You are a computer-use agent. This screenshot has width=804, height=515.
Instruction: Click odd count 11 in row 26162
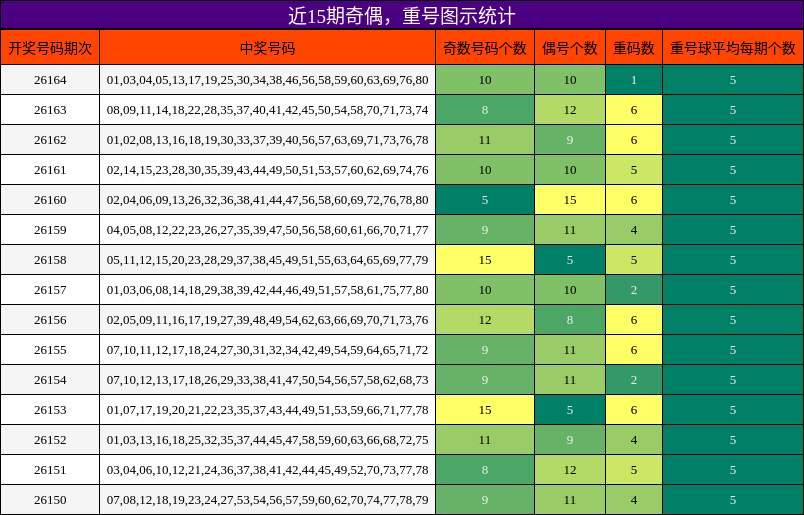(x=485, y=140)
